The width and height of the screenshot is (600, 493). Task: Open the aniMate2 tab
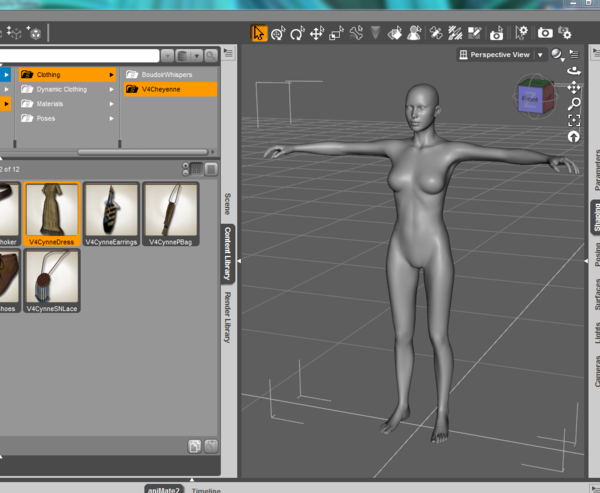tap(164, 490)
